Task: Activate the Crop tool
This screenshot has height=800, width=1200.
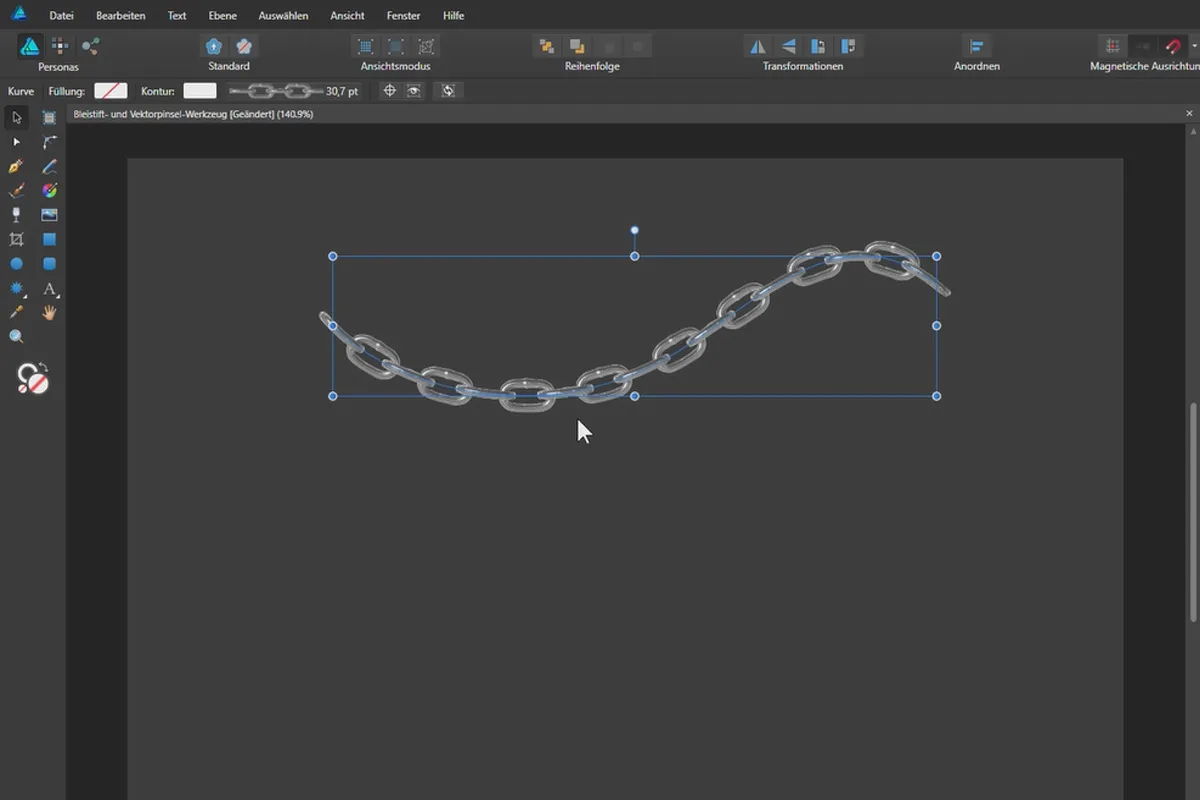Action: point(16,239)
